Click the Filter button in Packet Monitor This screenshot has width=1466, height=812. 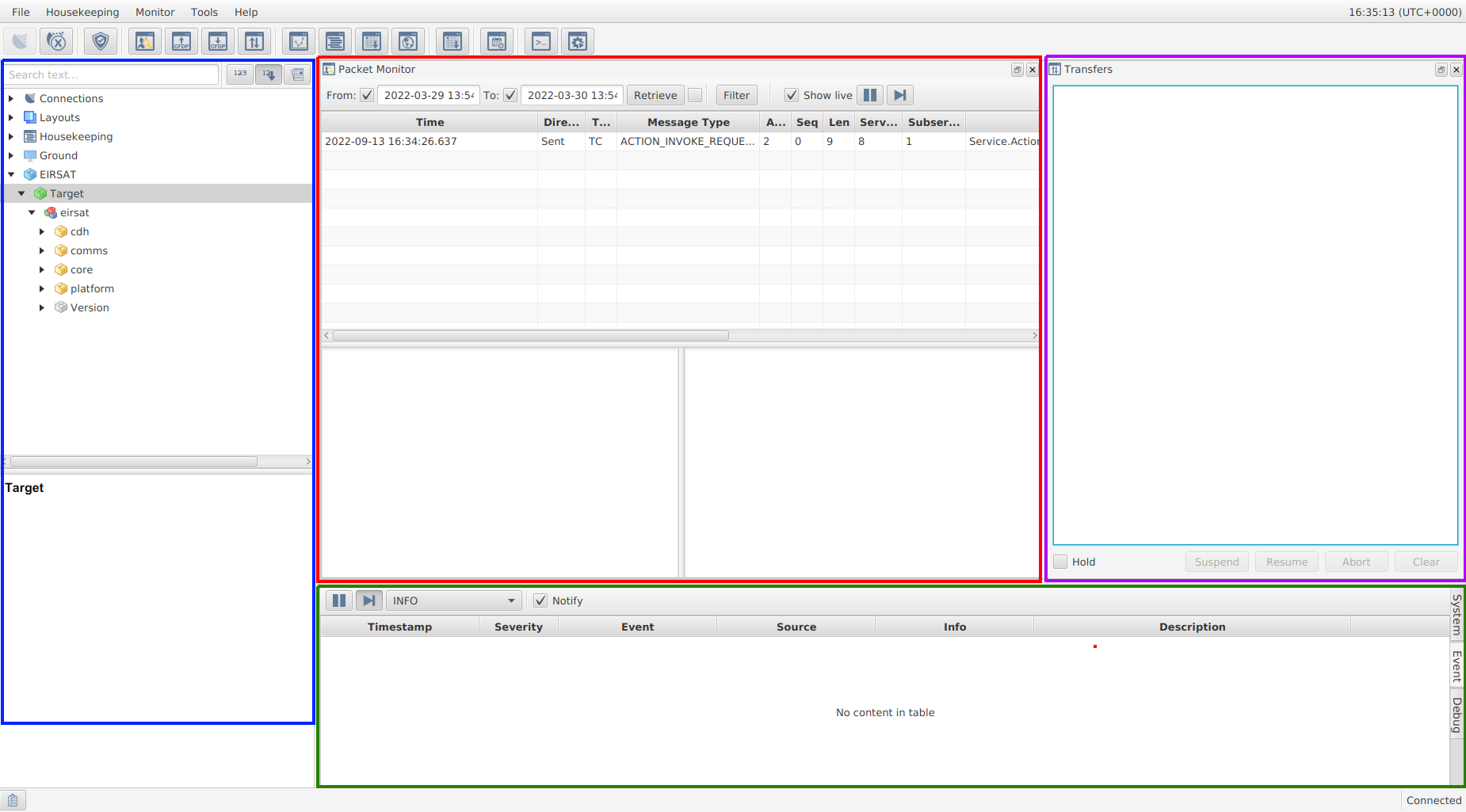[x=736, y=95]
